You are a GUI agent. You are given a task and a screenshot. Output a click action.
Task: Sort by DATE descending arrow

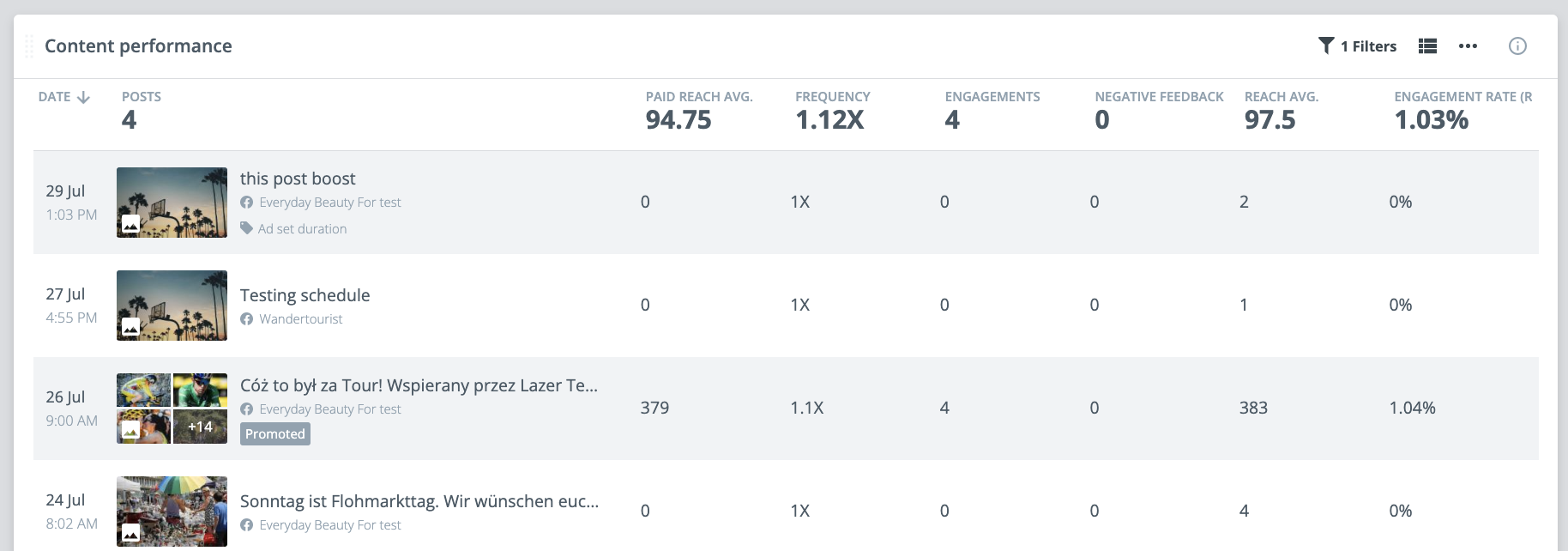coord(83,97)
